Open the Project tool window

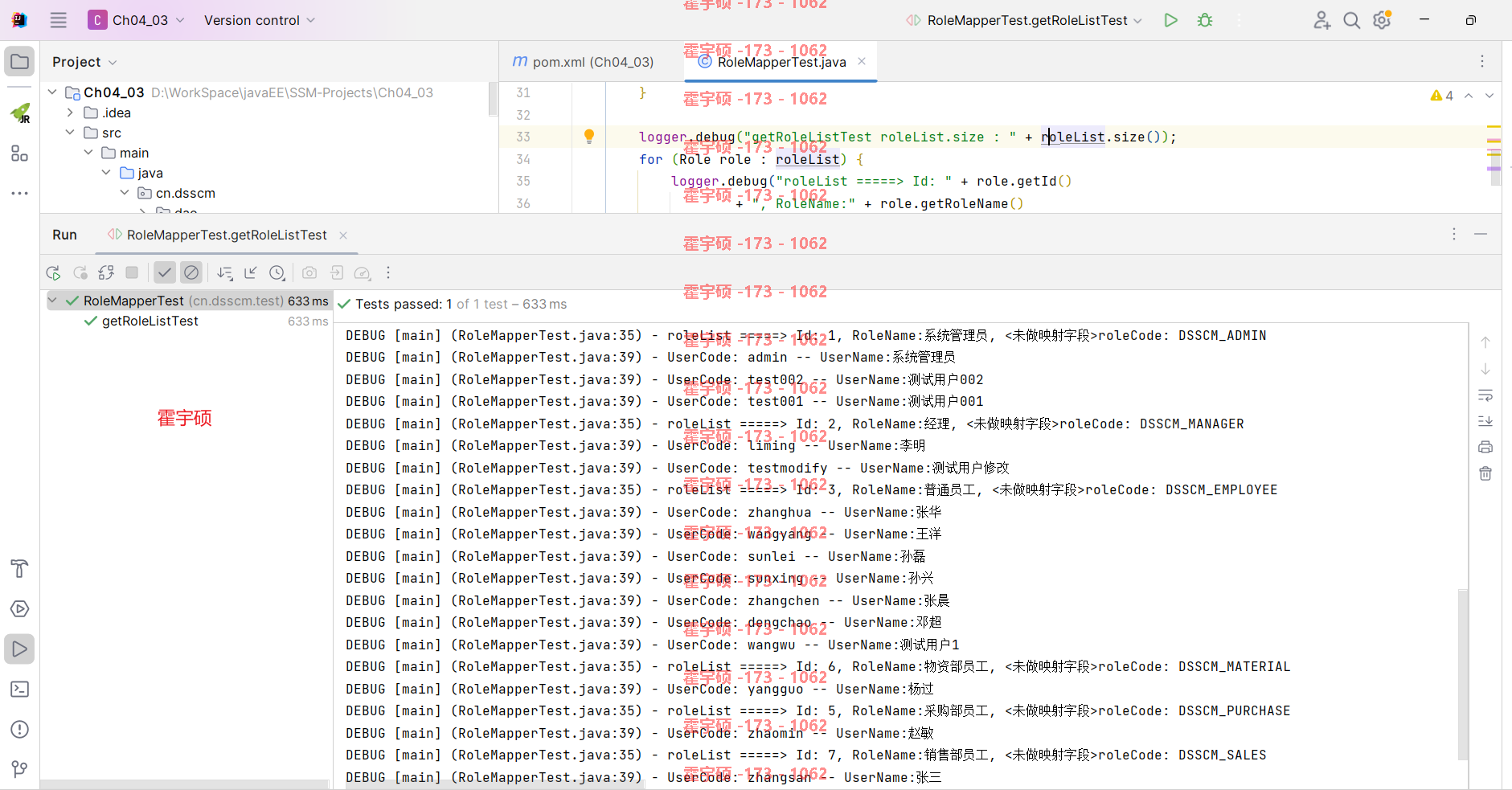19,62
